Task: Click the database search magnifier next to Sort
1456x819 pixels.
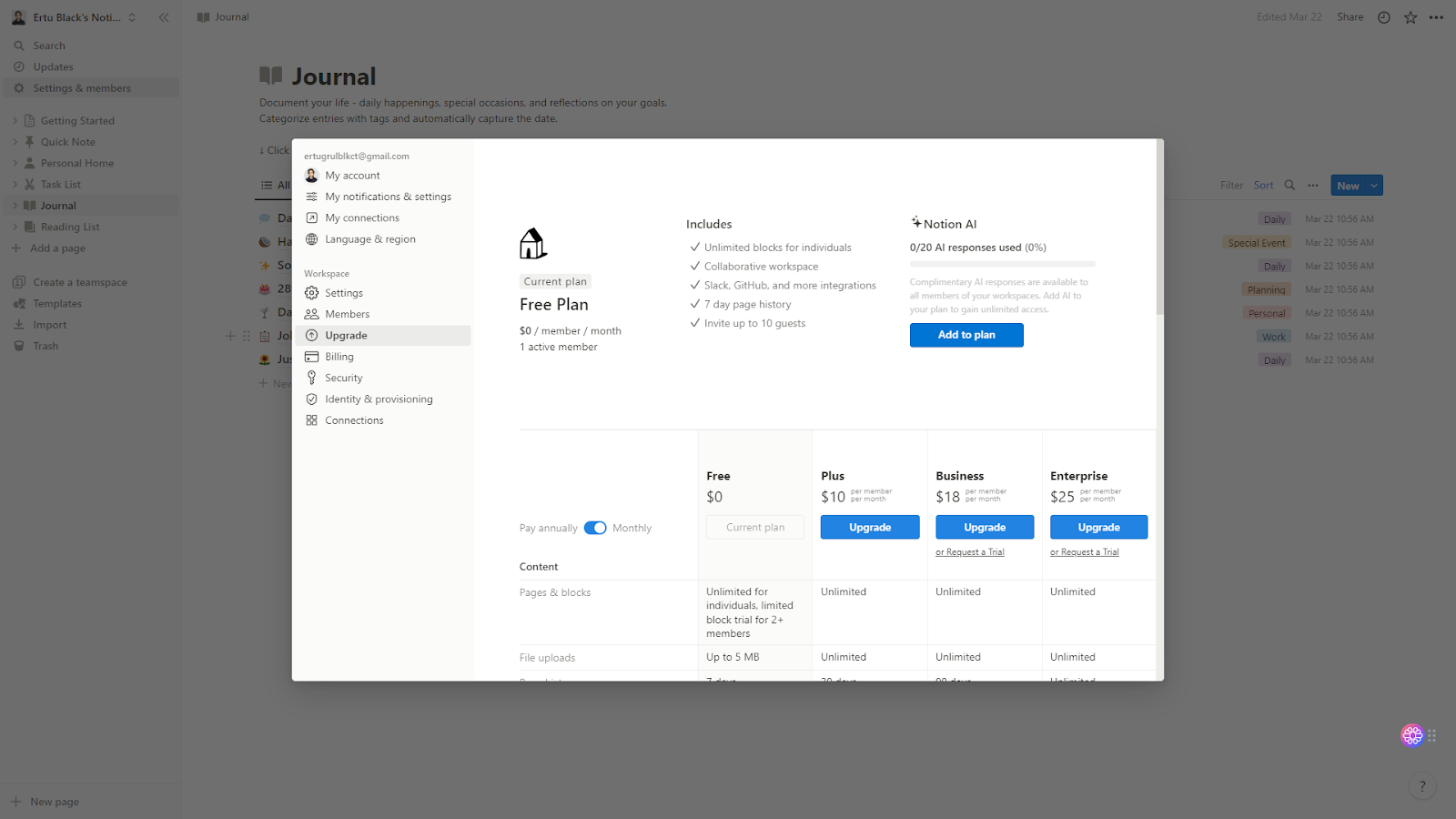Action: click(x=1289, y=186)
